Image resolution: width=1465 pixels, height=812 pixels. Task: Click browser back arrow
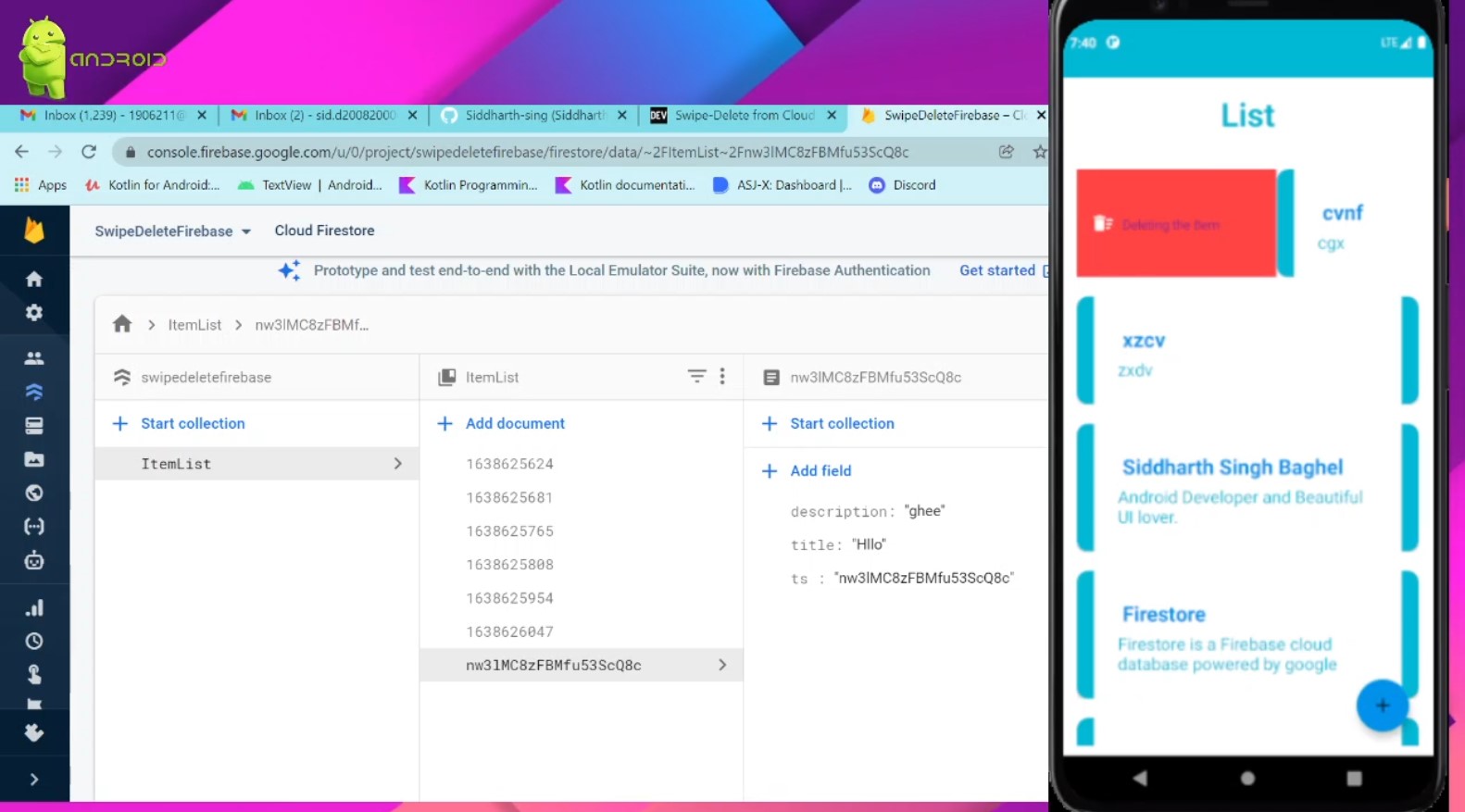(22, 152)
